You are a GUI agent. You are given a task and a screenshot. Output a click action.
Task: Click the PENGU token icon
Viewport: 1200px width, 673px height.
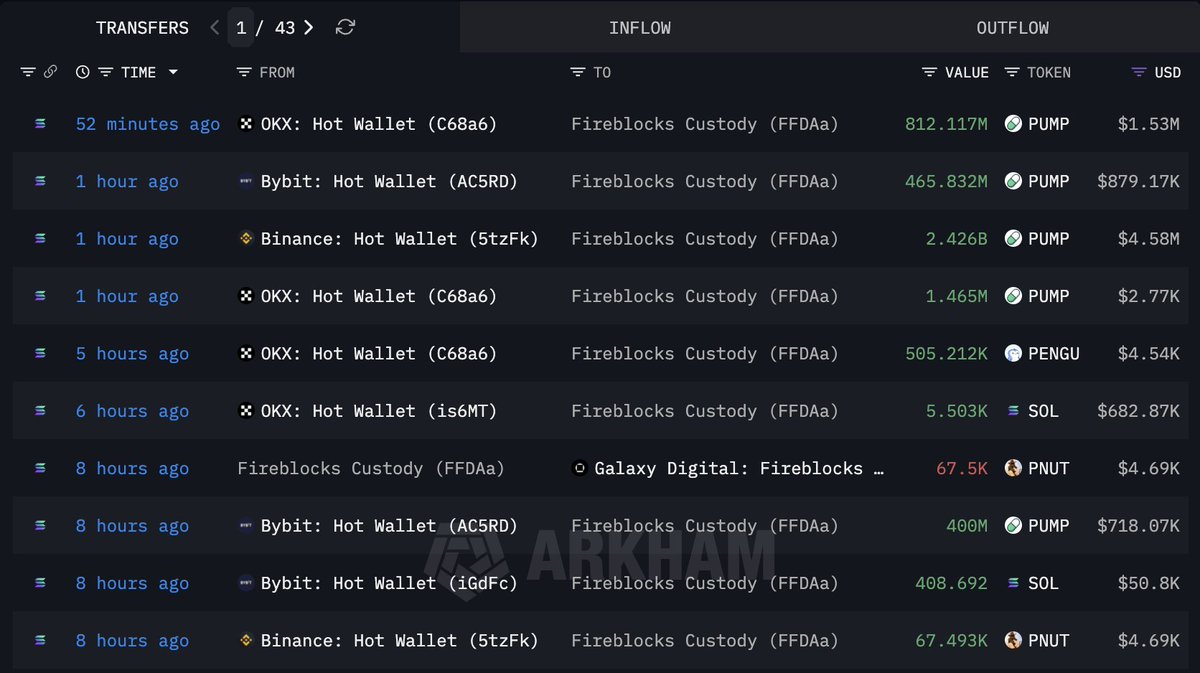1013,354
